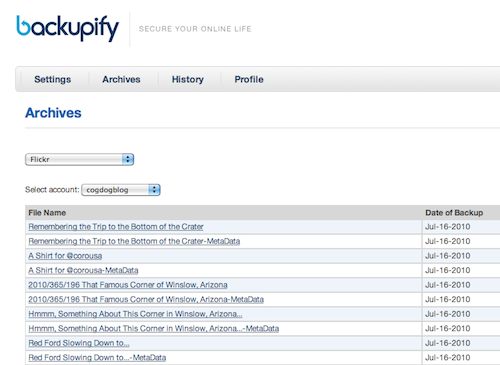
Task: Click the Backupify logo
Action: click(x=67, y=28)
